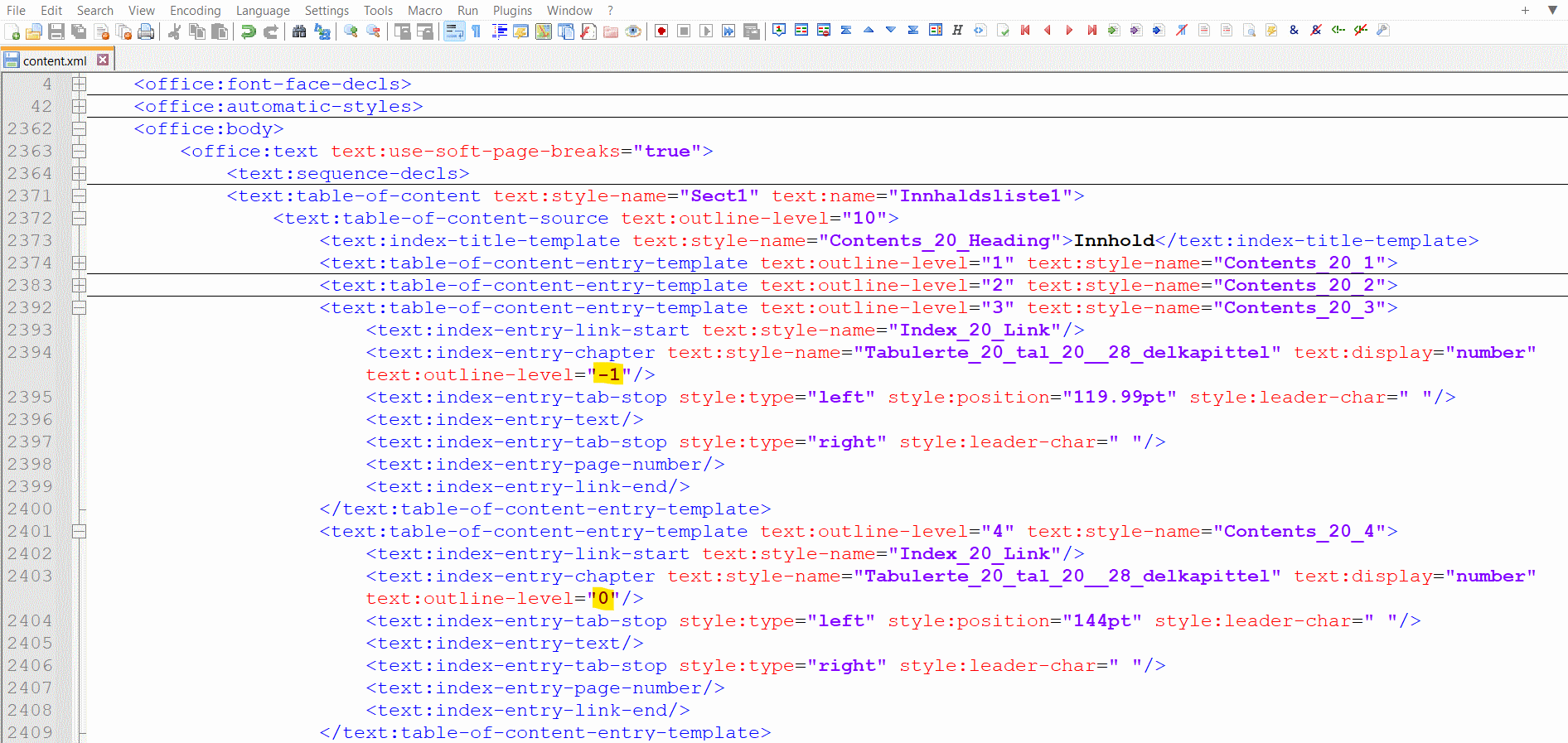Expand the outline-level 2 entry template fold
Image resolution: width=1568 pixels, height=743 pixels.
[79, 285]
